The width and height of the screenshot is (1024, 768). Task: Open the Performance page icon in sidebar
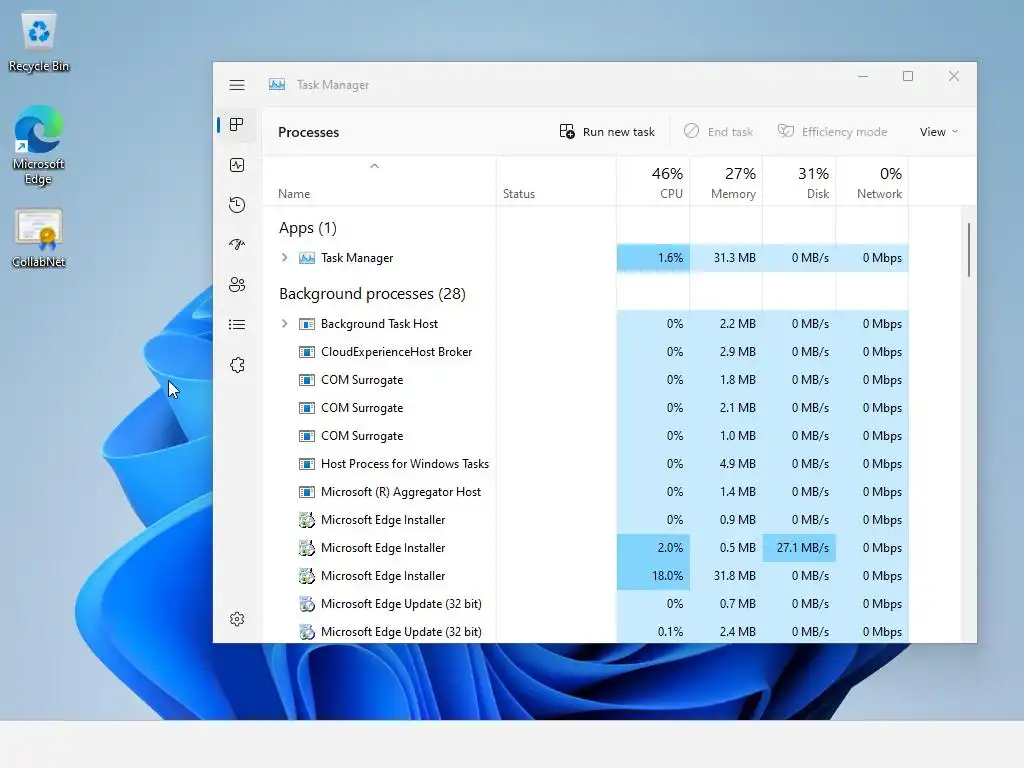237,165
